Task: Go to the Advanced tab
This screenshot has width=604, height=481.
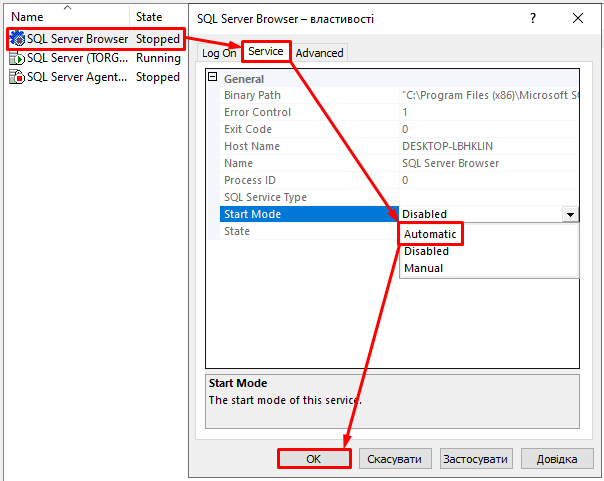Action: tap(319, 53)
